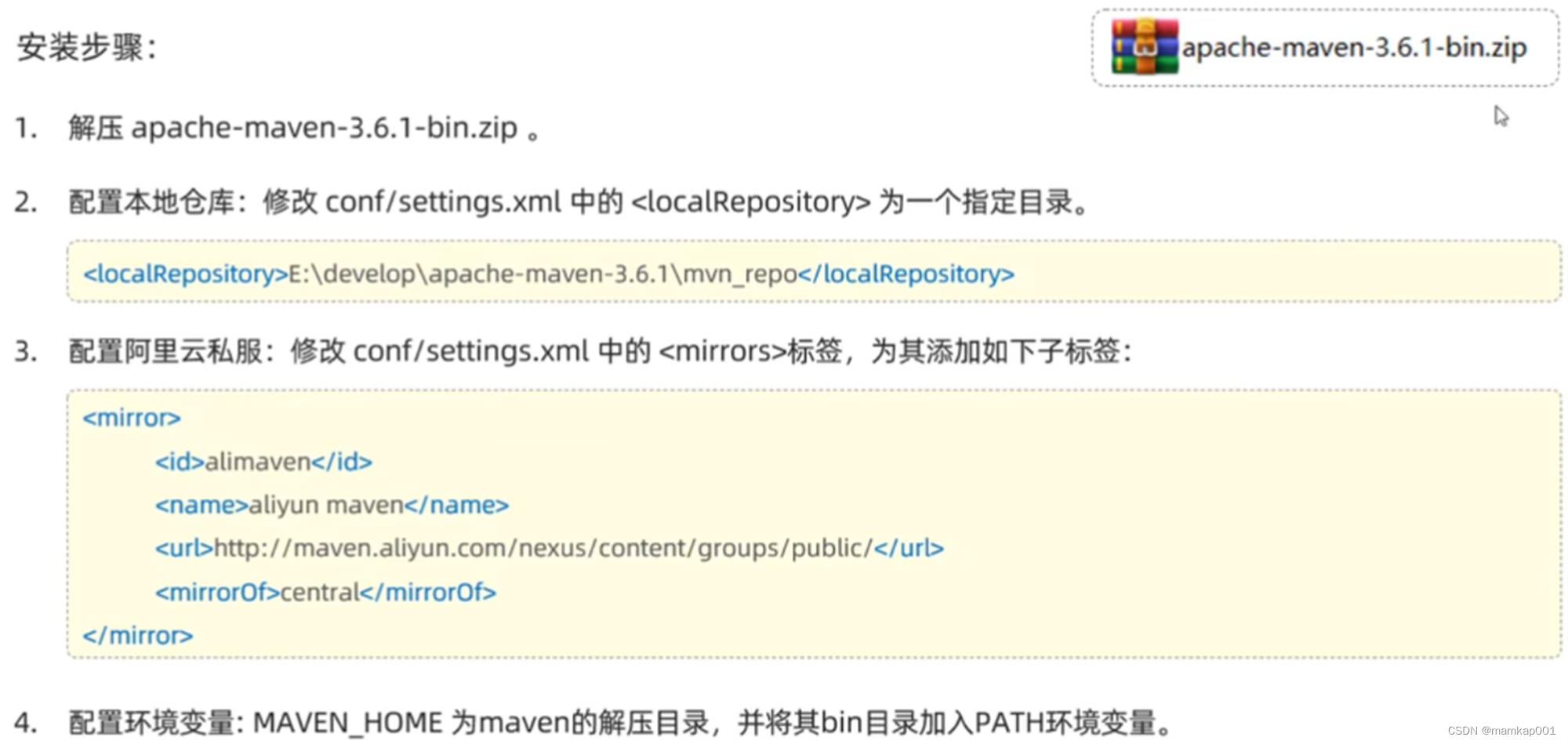Click the WinRAR archive icon
1568x744 pixels.
pyautogui.click(x=1145, y=46)
